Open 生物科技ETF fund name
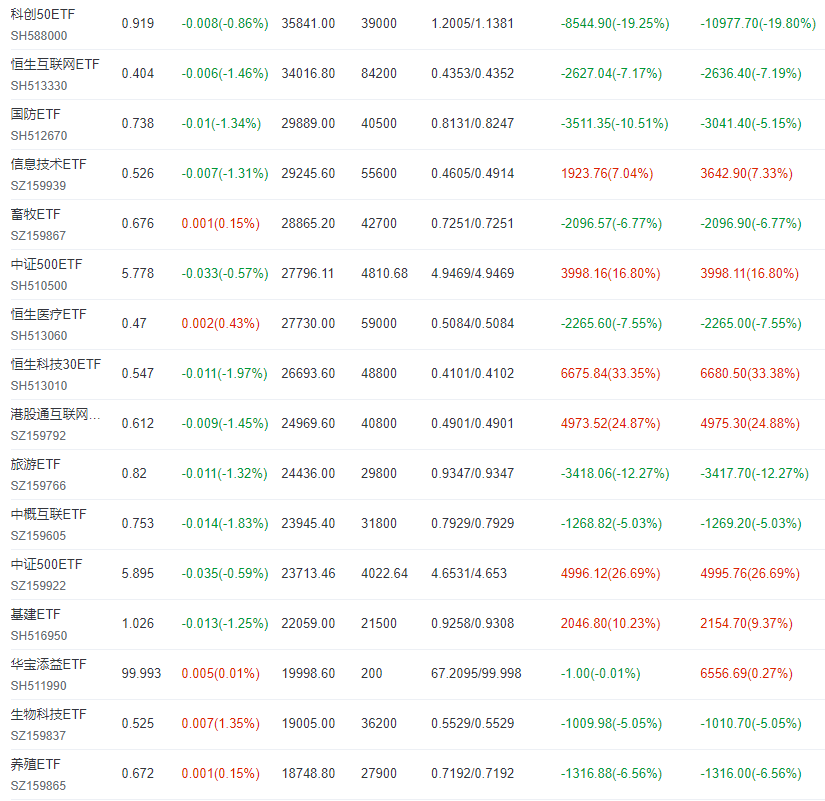Image resolution: width=825 pixels, height=801 pixels. 48,714
